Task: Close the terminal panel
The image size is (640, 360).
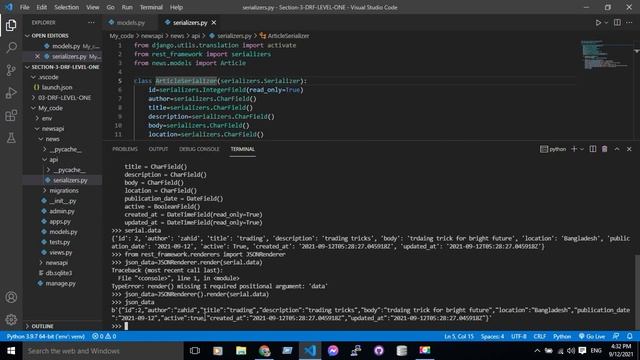Action: click(x=629, y=149)
